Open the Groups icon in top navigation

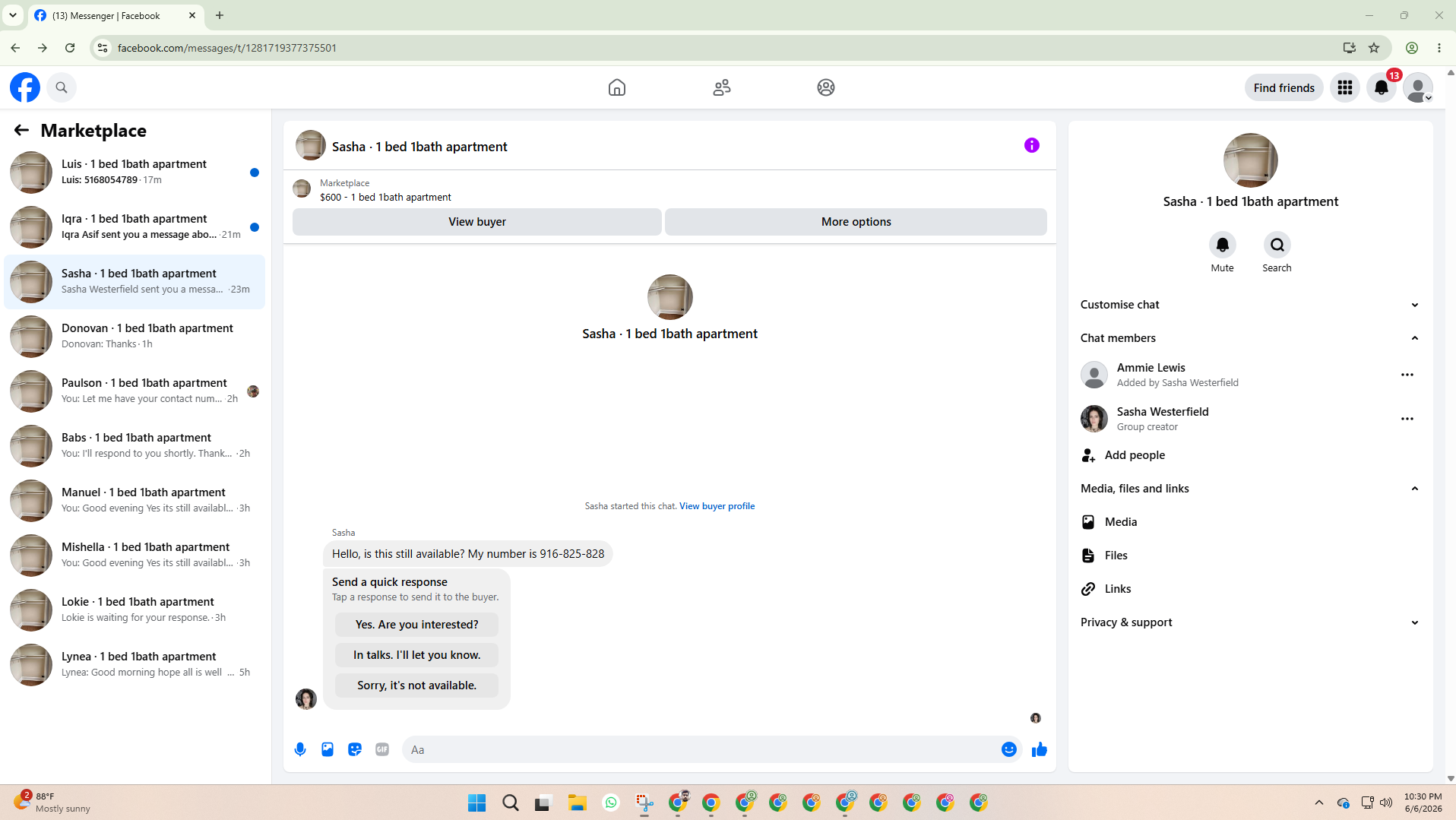pyautogui.click(x=826, y=87)
